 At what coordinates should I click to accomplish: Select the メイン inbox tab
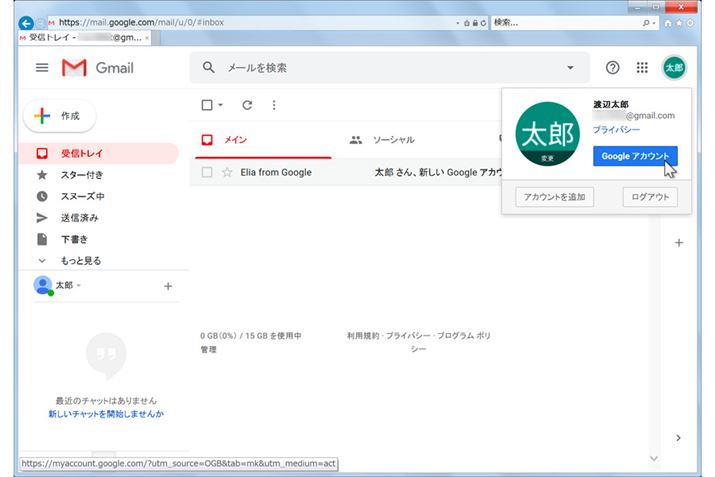pos(235,140)
